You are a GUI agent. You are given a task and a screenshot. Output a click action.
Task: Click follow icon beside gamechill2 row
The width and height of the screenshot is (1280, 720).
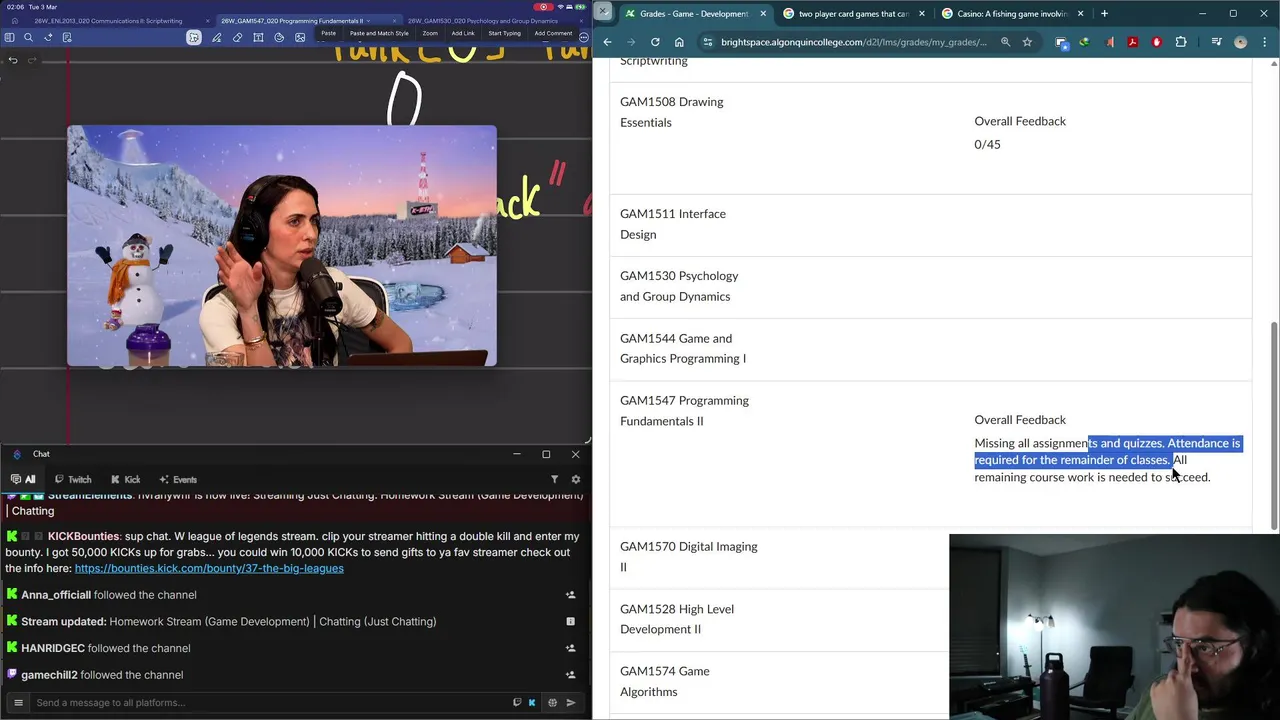(570, 675)
